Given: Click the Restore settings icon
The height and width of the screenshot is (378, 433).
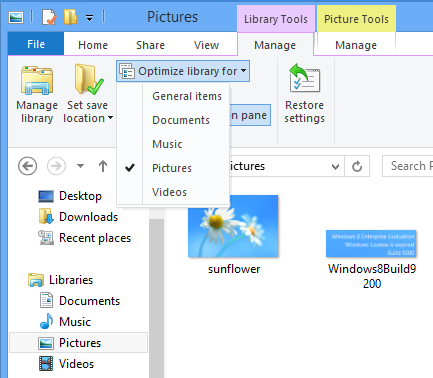Looking at the screenshot, I should (305, 79).
